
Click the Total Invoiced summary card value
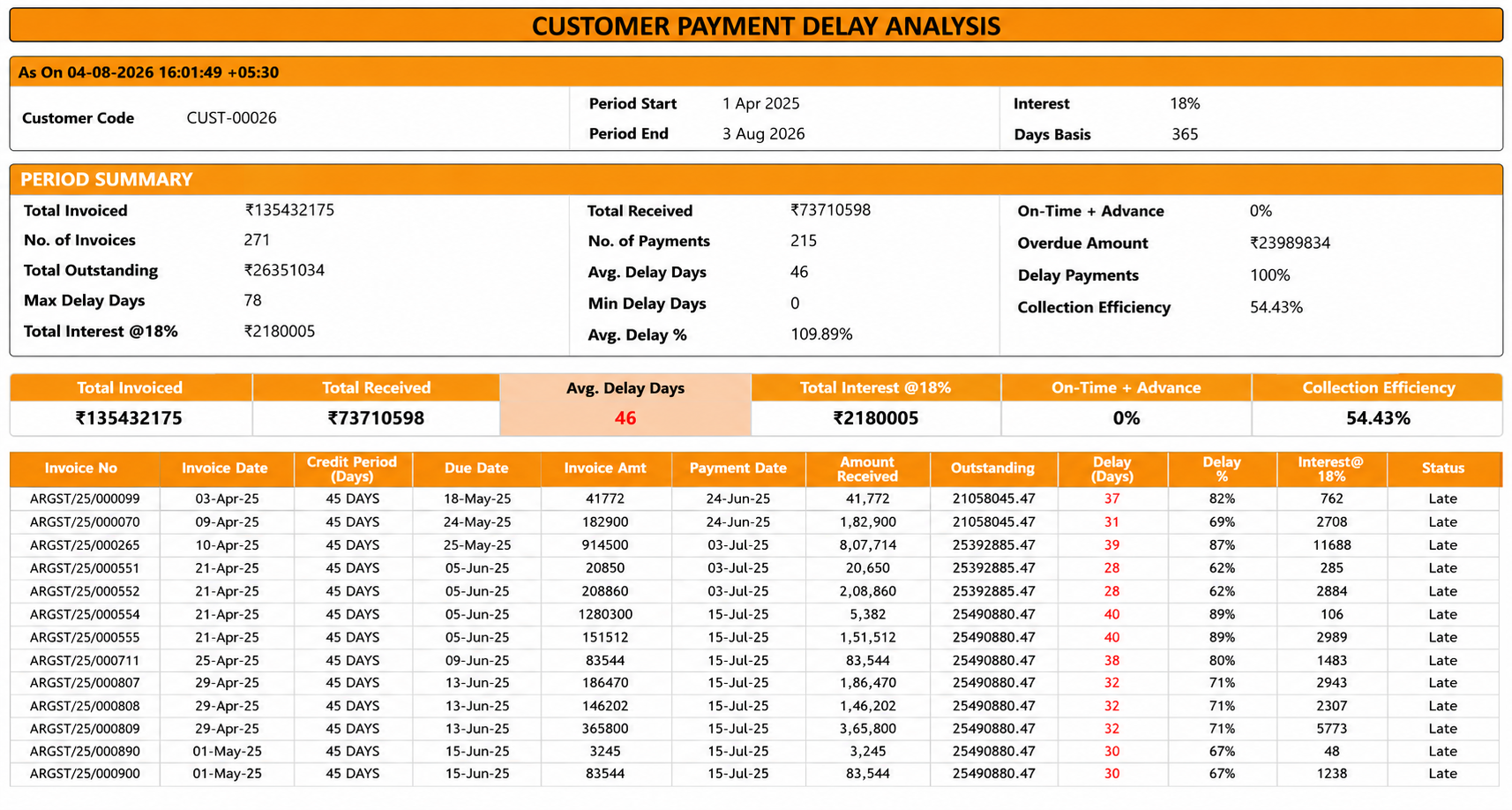point(130,418)
